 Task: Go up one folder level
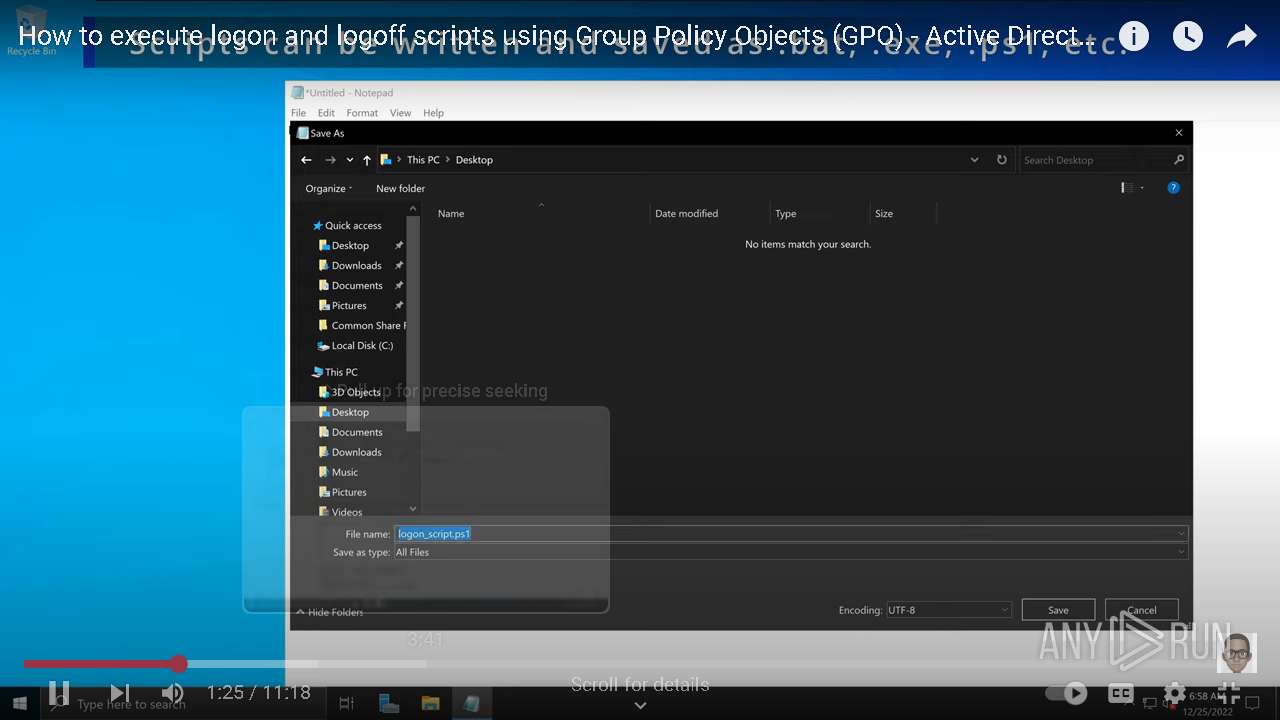(367, 160)
